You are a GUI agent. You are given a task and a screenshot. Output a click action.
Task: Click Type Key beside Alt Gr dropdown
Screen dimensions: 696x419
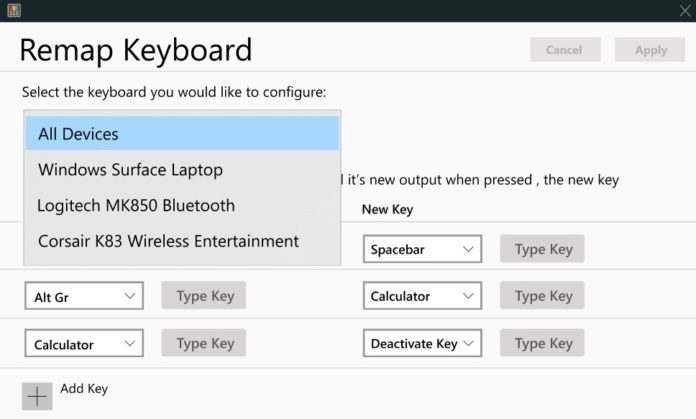point(205,296)
